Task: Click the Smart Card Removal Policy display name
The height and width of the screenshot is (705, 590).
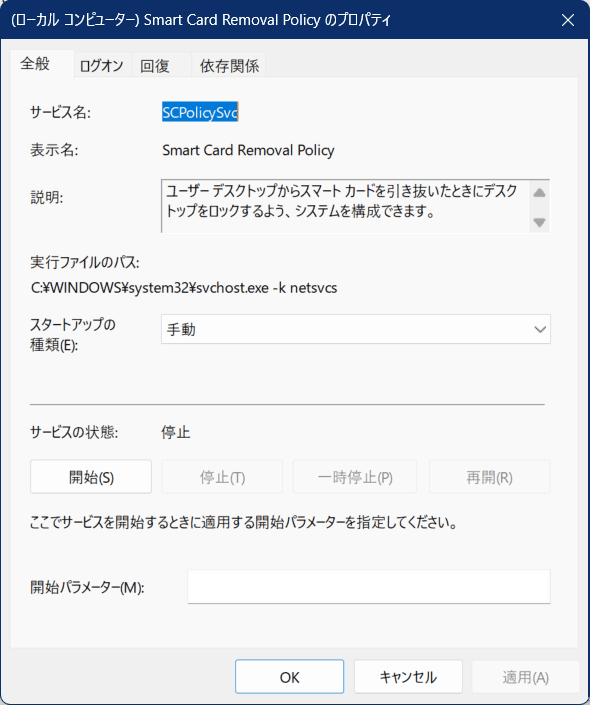Action: pyautogui.click(x=248, y=150)
